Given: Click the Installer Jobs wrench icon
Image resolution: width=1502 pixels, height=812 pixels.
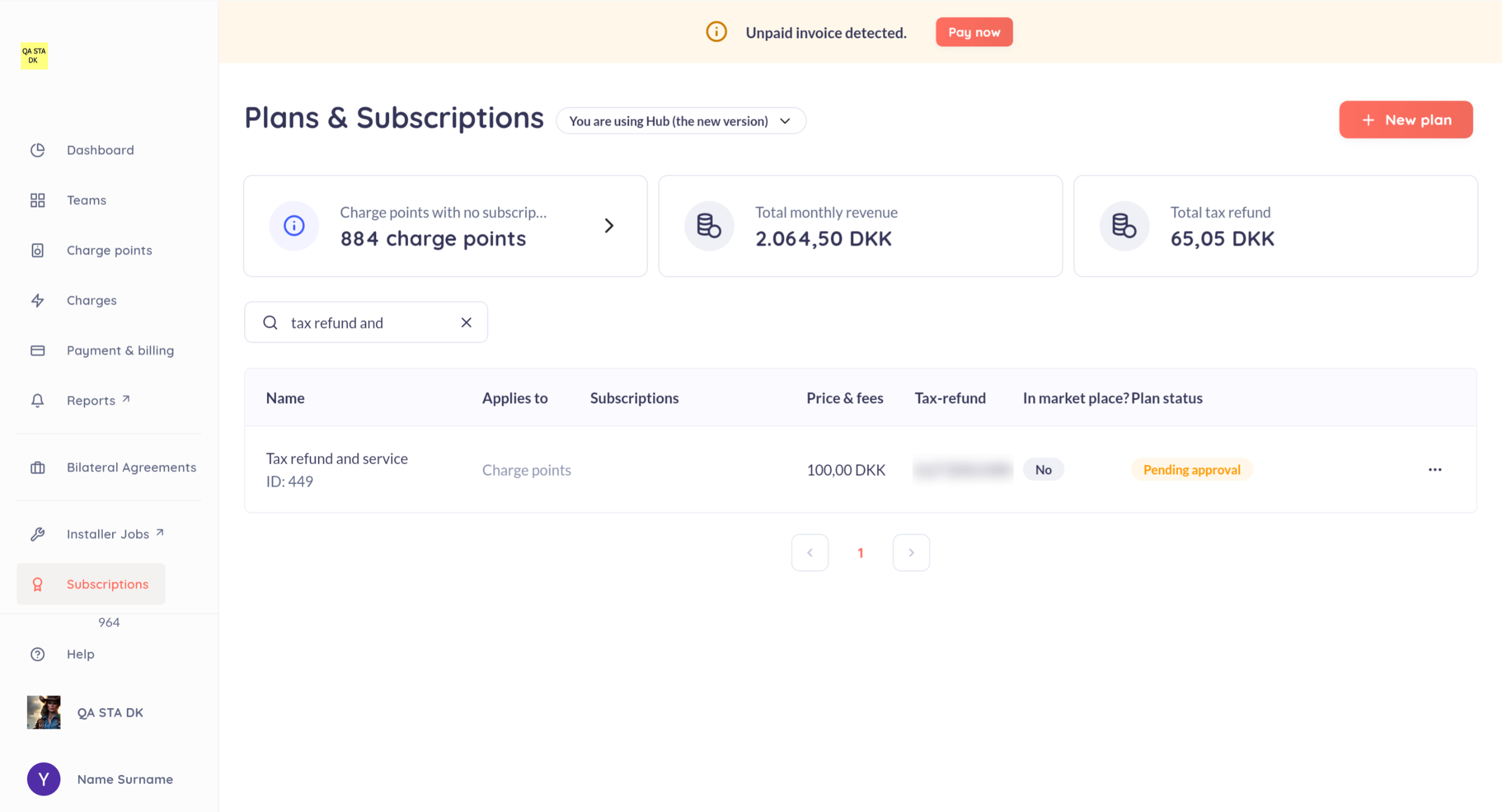Looking at the screenshot, I should click(38, 534).
